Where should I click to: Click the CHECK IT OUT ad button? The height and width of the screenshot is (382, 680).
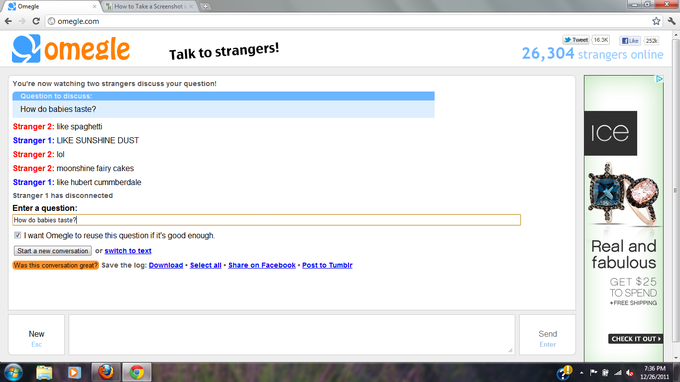(x=635, y=339)
